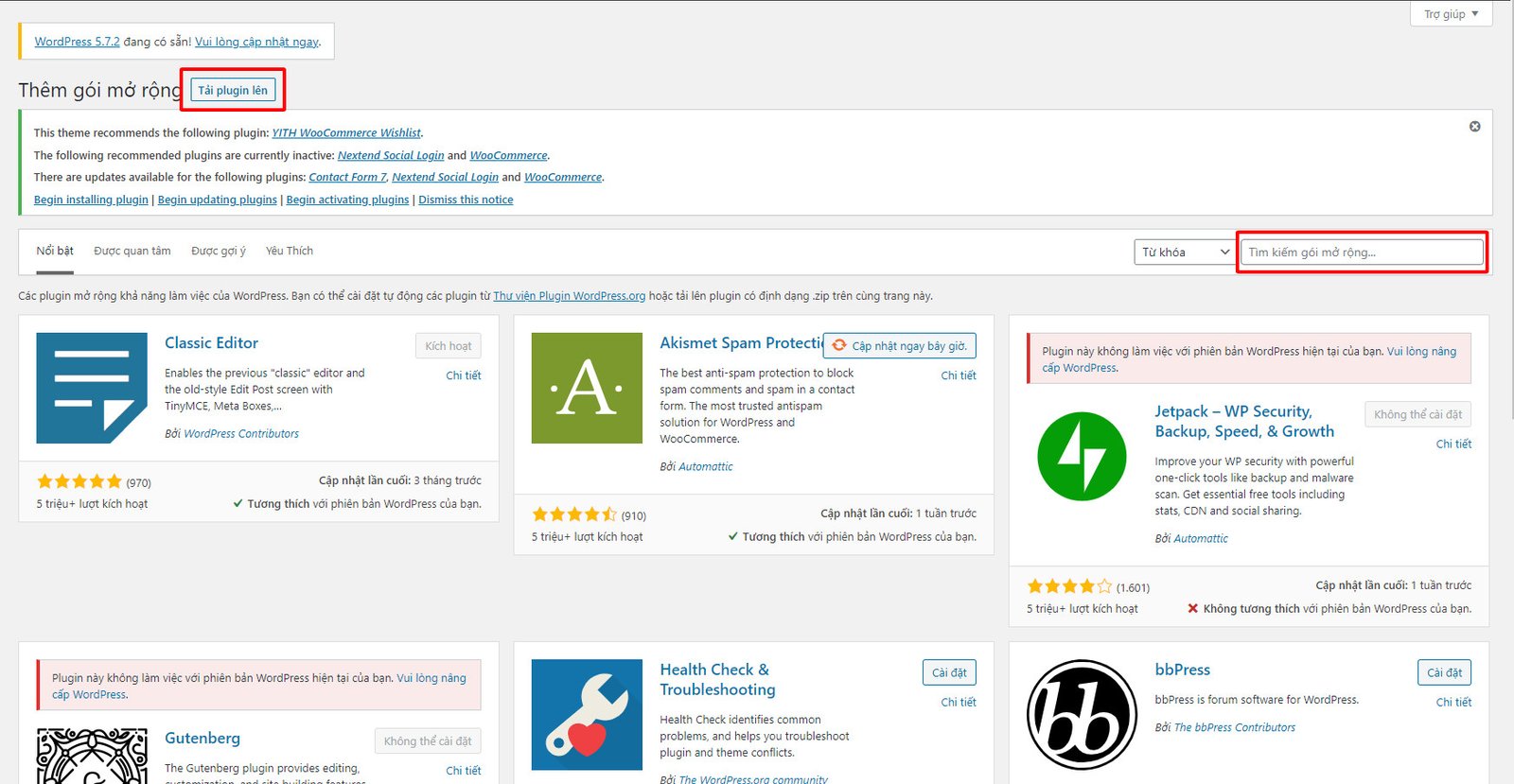Click the red X incompatible icon for Jetpack
The width and height of the screenshot is (1514, 784).
(1193, 609)
